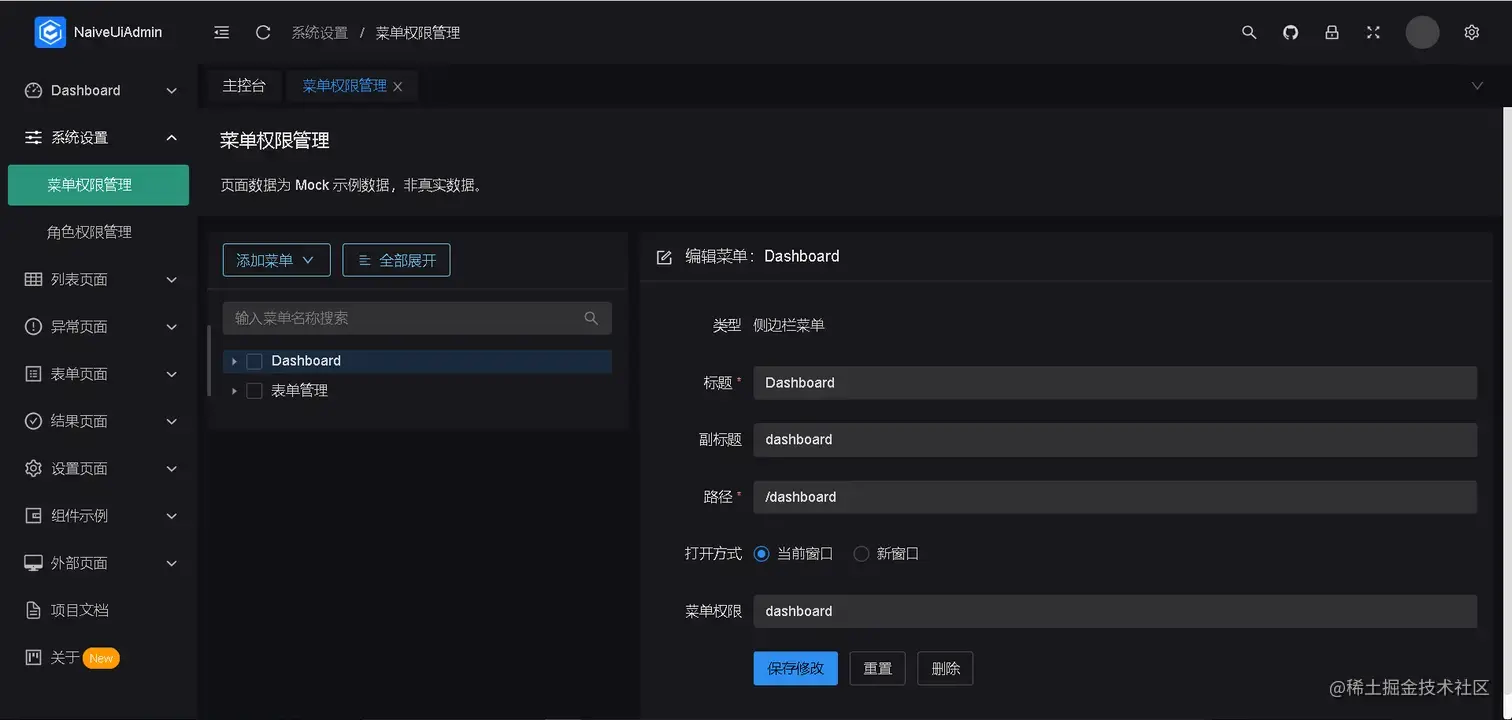Click the 全部展开 button
This screenshot has width=1512, height=720.
pos(396,260)
